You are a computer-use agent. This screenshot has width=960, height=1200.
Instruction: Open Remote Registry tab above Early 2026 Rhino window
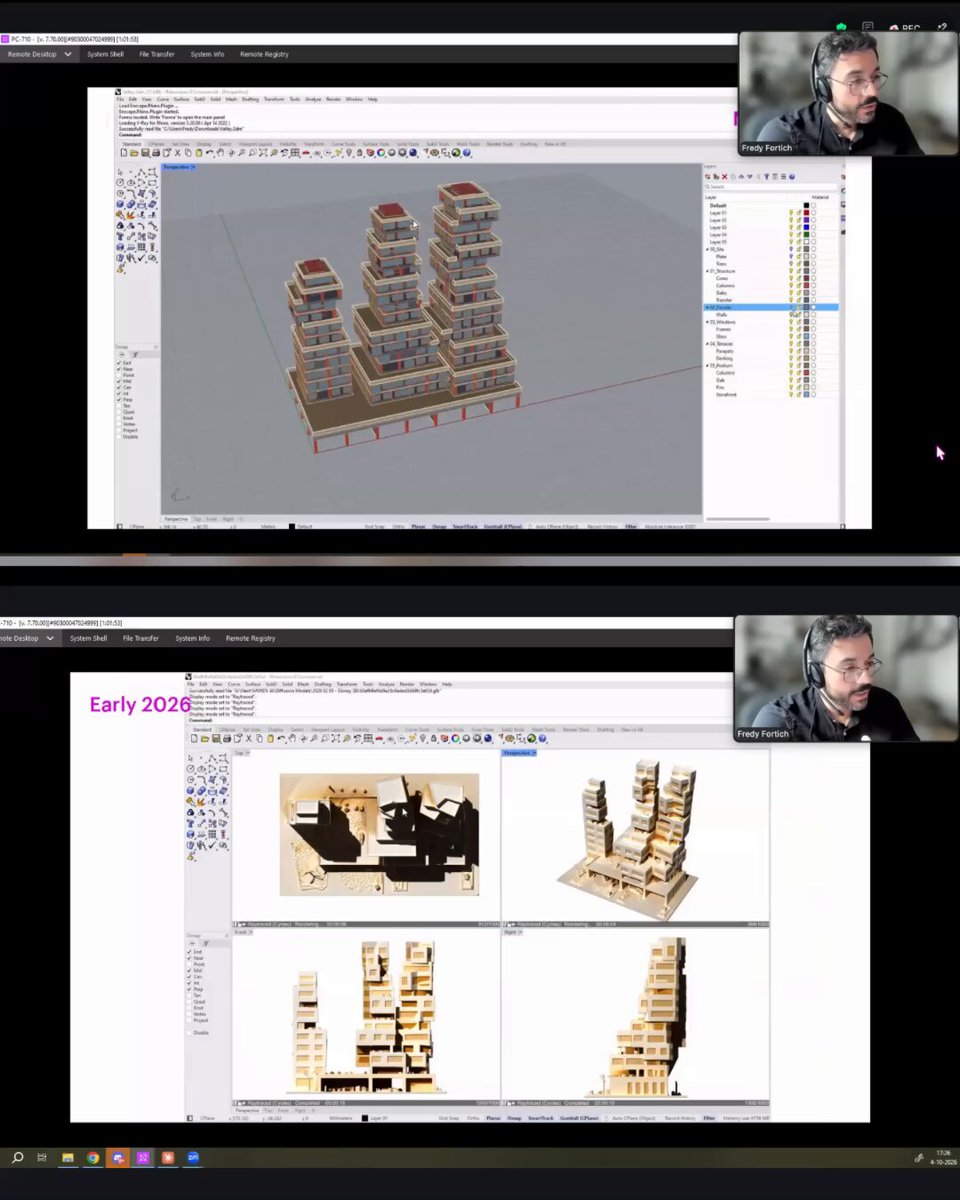tap(250, 638)
